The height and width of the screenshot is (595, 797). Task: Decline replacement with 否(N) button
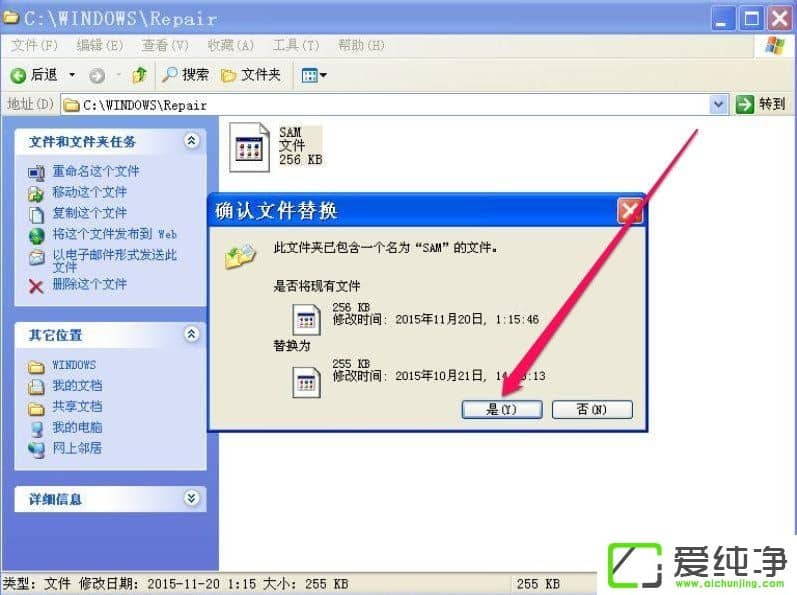coord(592,409)
